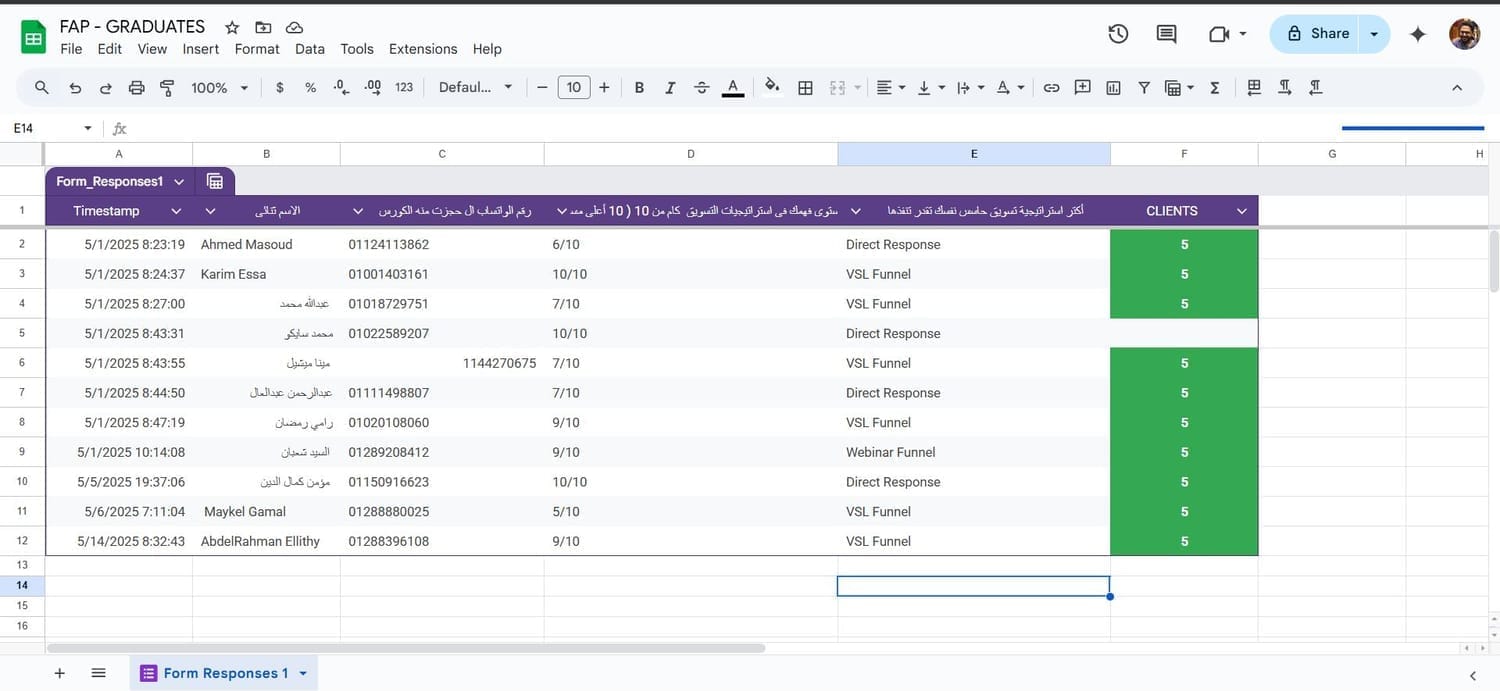This screenshot has height=691, width=1500.
Task: Click plus to increase font size
Action: pyautogui.click(x=604, y=88)
